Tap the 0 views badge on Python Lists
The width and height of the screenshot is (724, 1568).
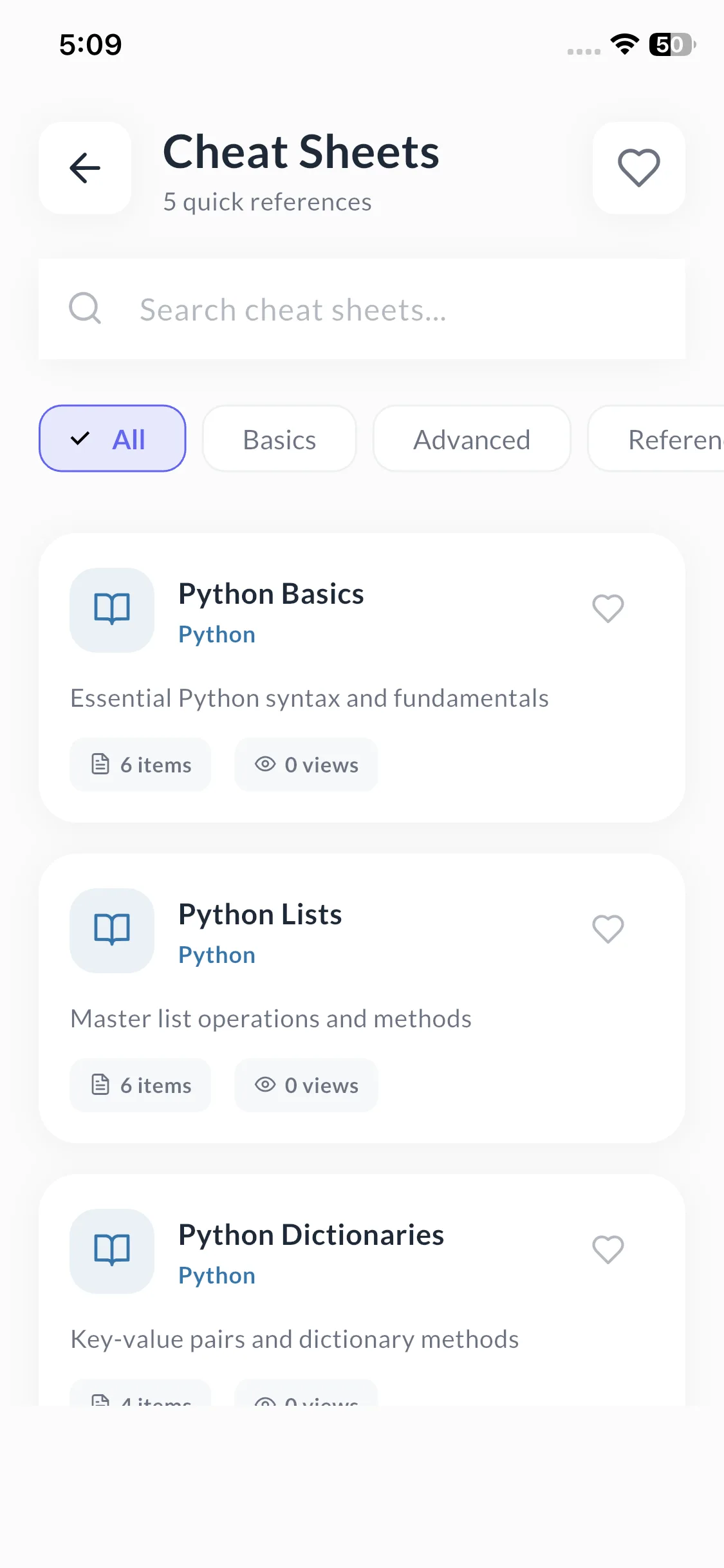[x=306, y=1085]
